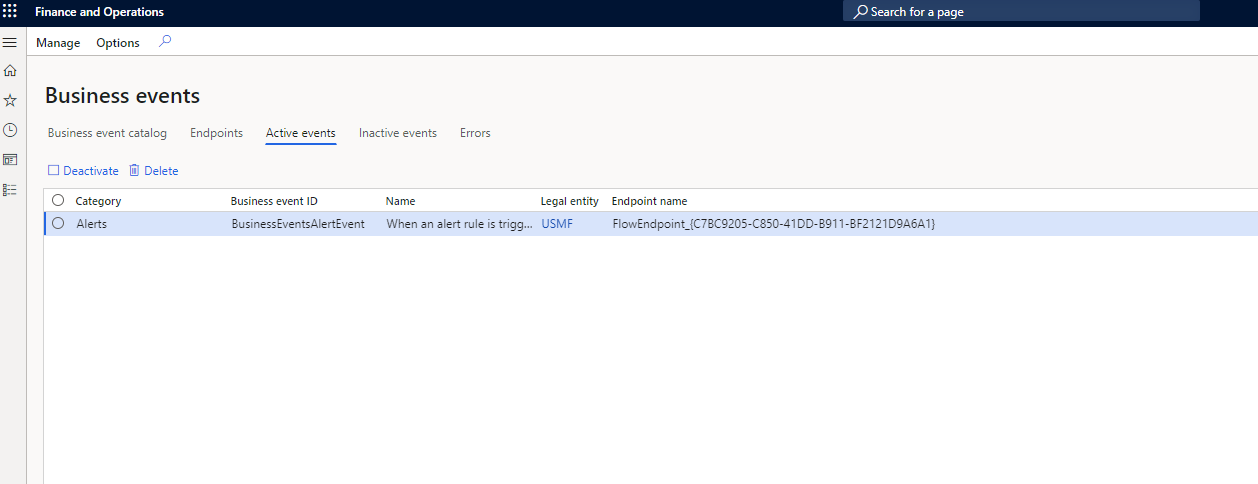This screenshot has height=484, width=1258.
Task: Expand the hamburger navigation pane
Action: pos(10,43)
